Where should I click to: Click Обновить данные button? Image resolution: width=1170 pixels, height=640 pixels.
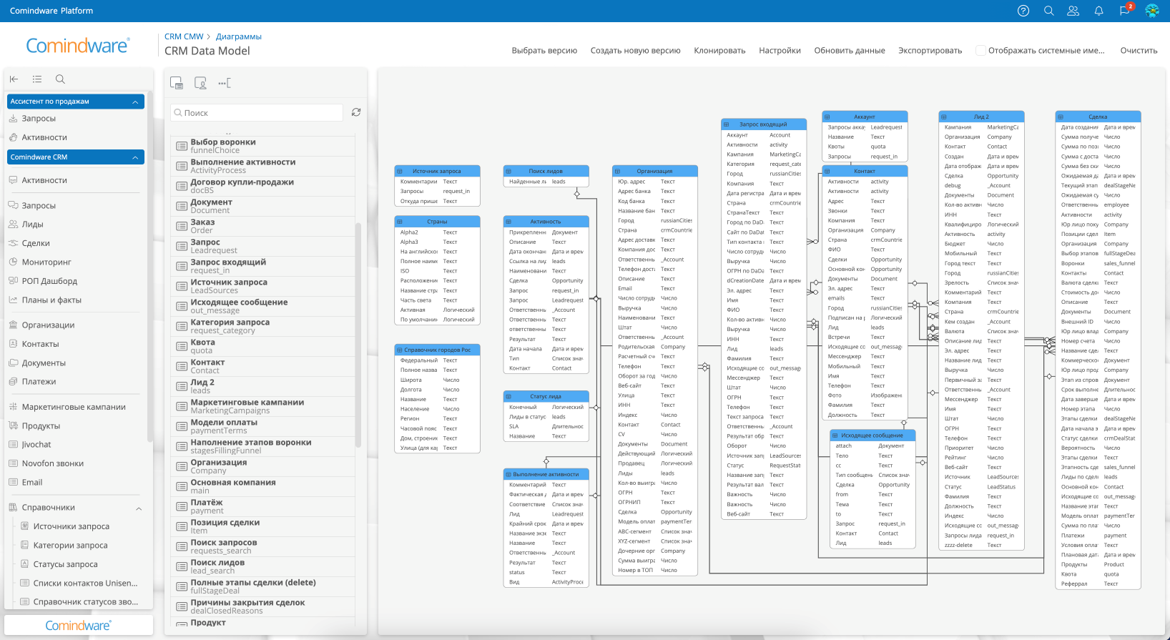[x=849, y=51]
